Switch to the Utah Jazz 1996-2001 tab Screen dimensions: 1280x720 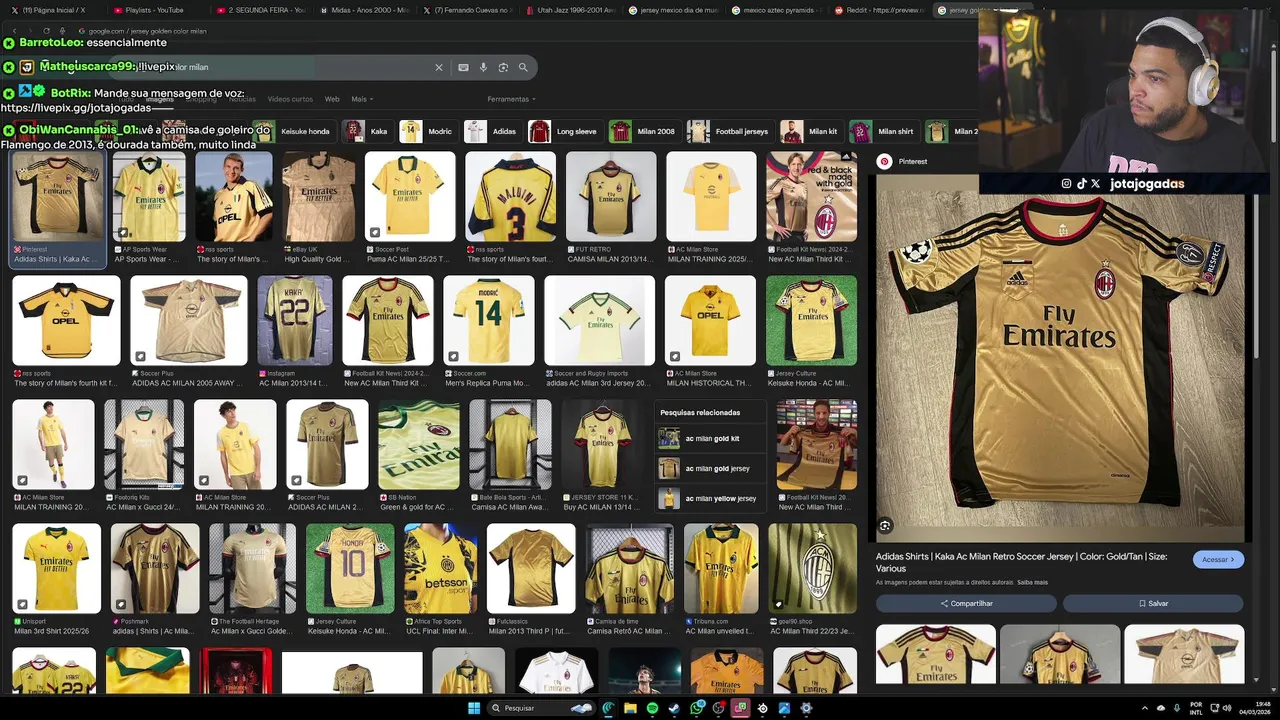pyautogui.click(x=570, y=10)
